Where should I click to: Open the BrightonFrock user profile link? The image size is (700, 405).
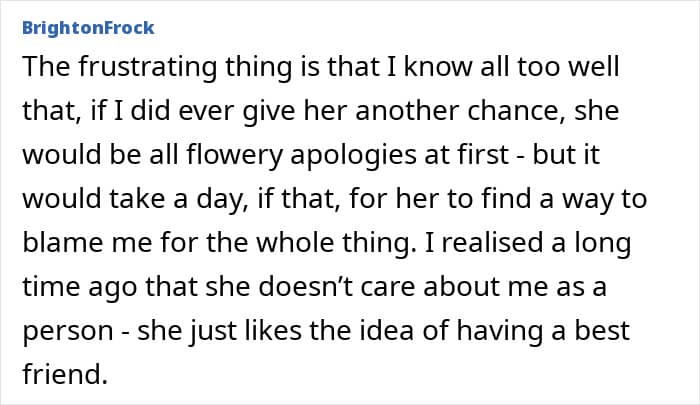(x=88, y=28)
